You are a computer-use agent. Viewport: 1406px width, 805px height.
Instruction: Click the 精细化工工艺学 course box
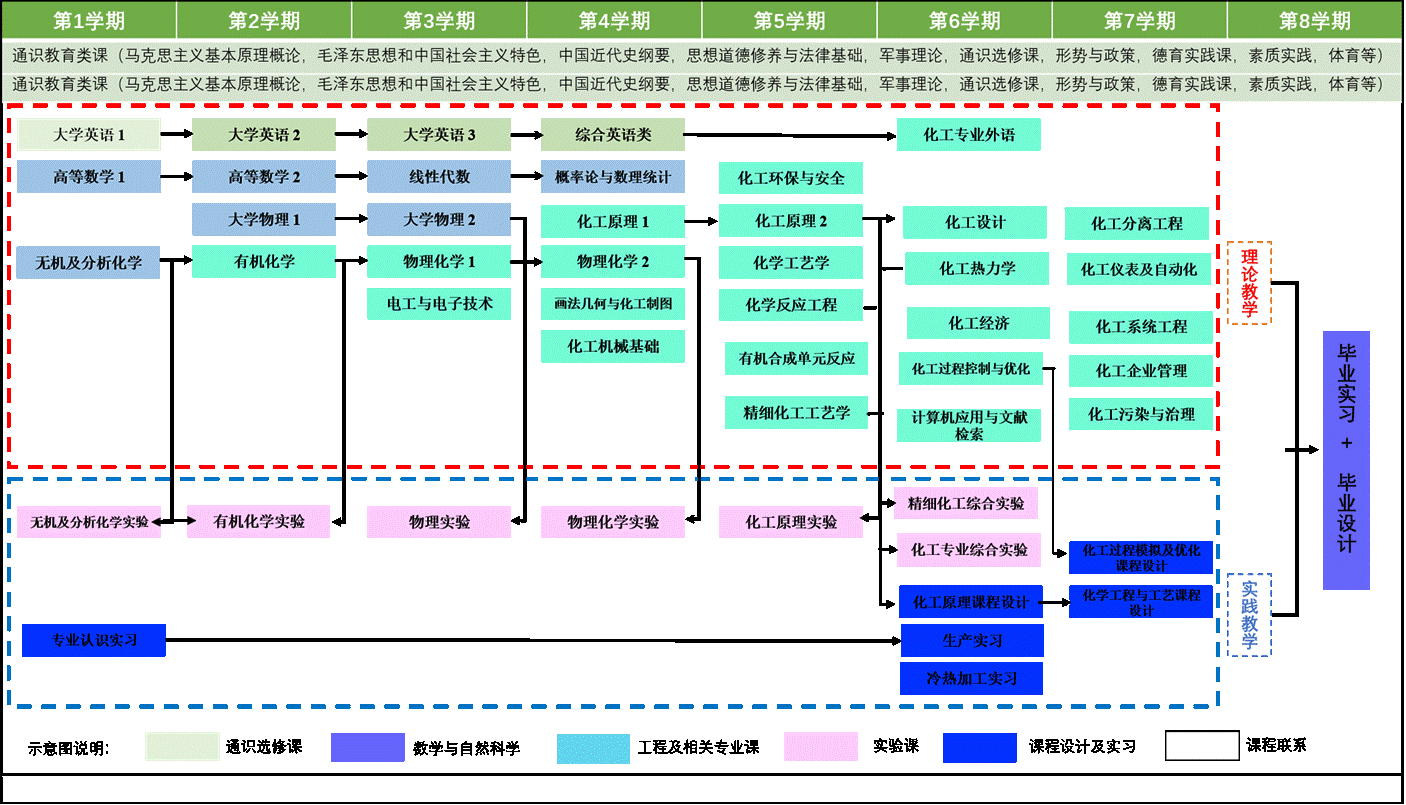797,412
